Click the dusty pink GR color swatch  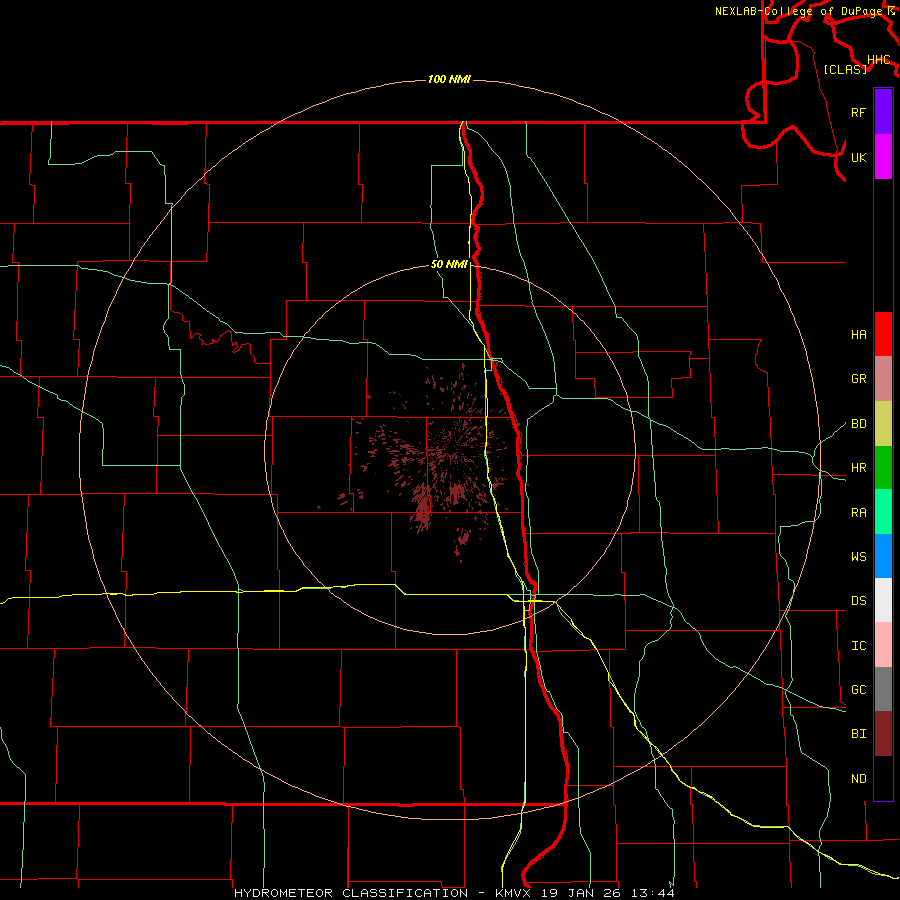pos(883,378)
